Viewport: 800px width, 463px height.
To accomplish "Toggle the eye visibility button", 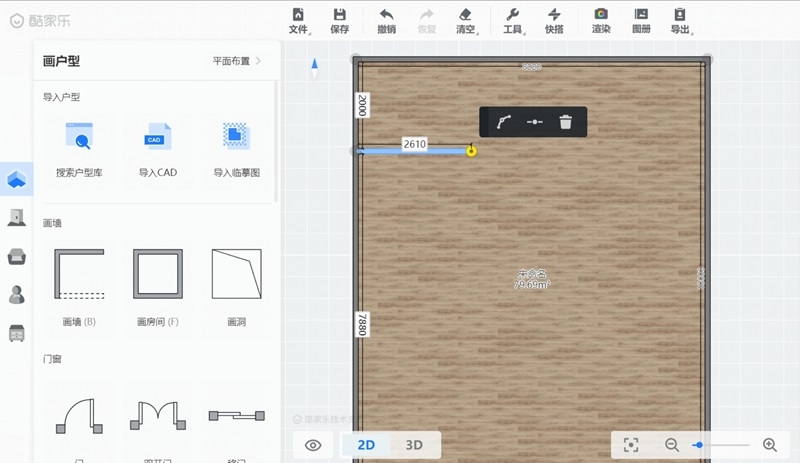I will coord(313,445).
